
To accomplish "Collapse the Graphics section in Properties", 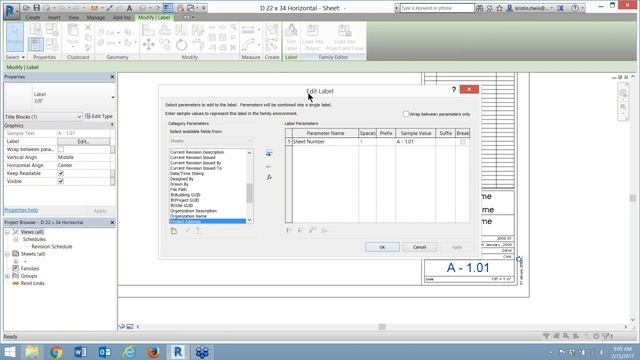I will (112, 125).
